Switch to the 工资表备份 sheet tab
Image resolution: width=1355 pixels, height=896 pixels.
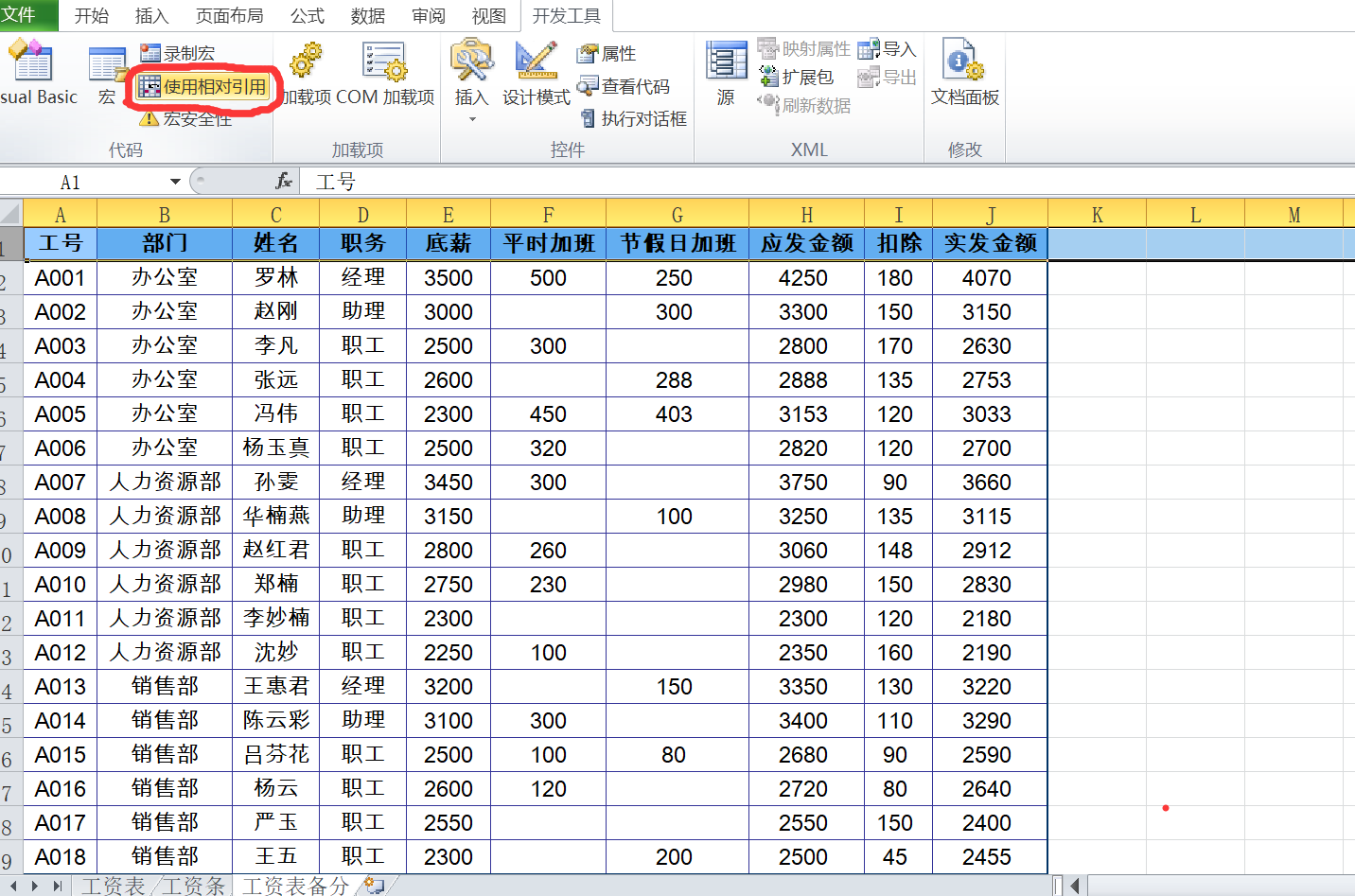coord(295,886)
